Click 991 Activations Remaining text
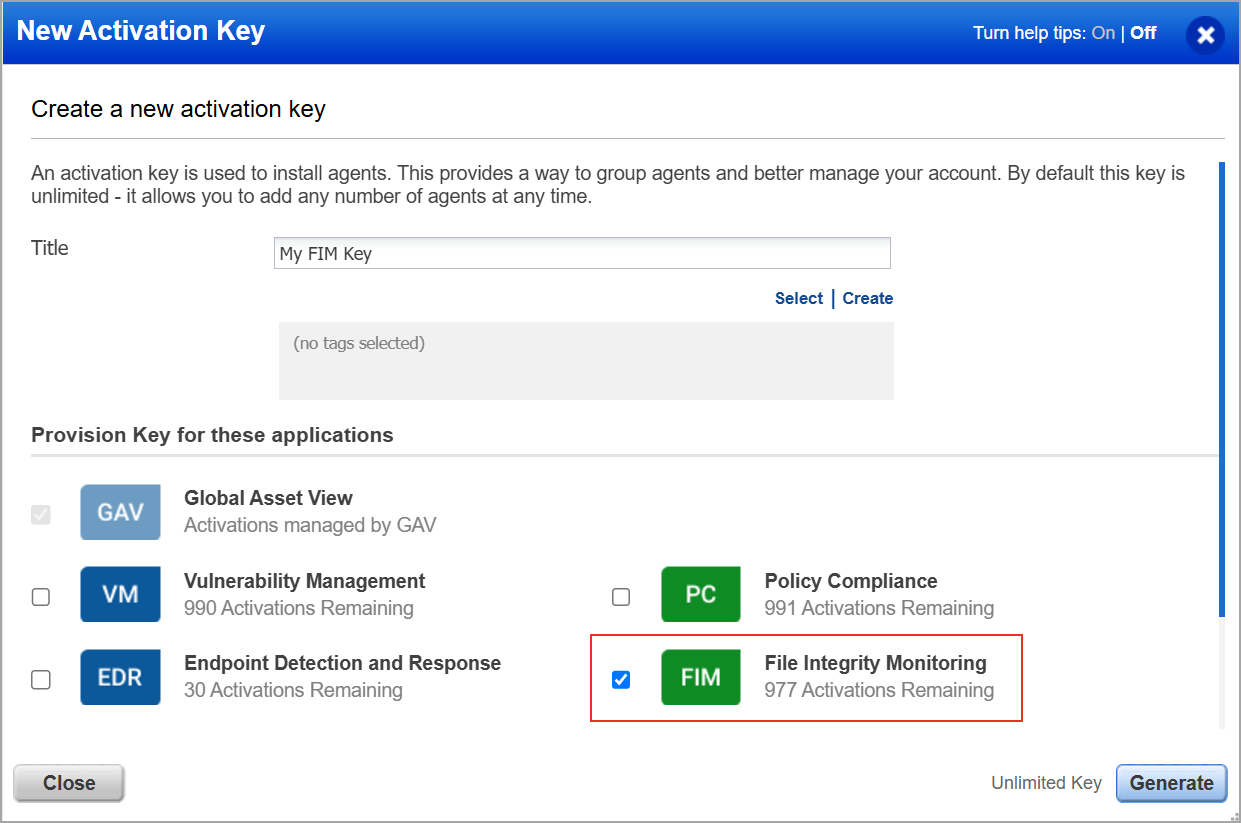The height and width of the screenshot is (823, 1241). [879, 608]
